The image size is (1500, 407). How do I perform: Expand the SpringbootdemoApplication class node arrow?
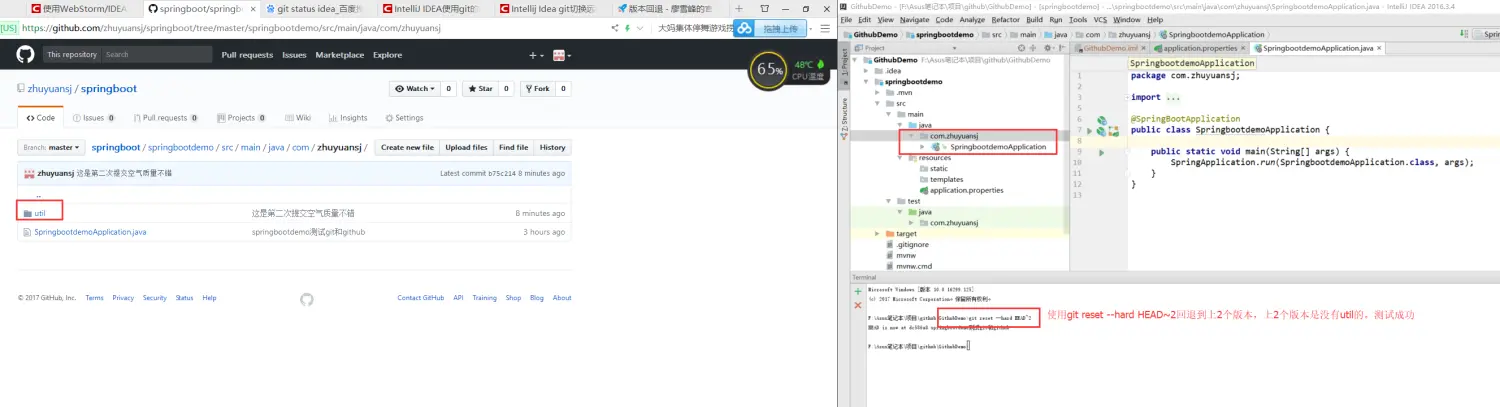coord(923,147)
